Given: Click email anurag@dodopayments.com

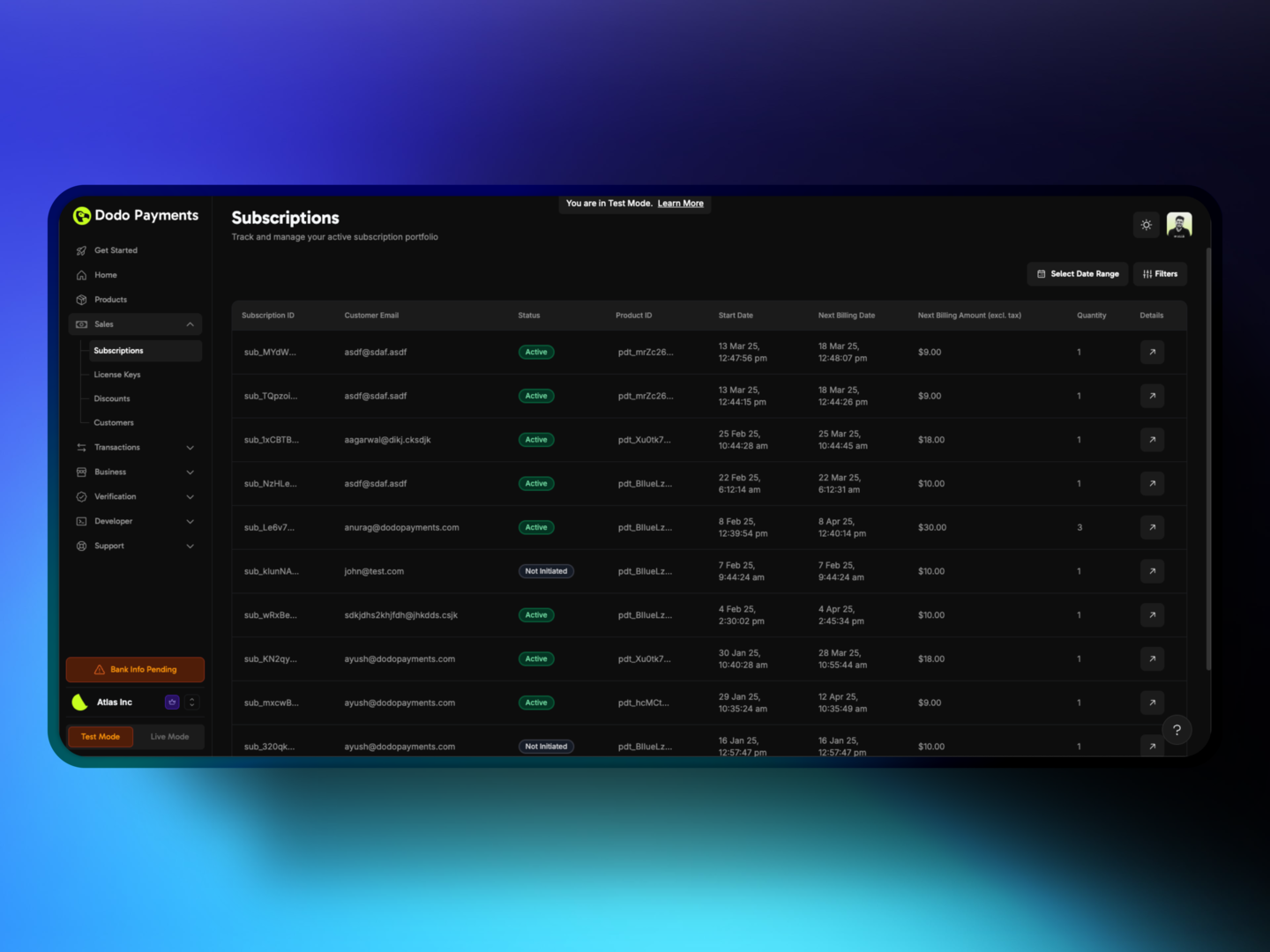Looking at the screenshot, I should pyautogui.click(x=401, y=528).
